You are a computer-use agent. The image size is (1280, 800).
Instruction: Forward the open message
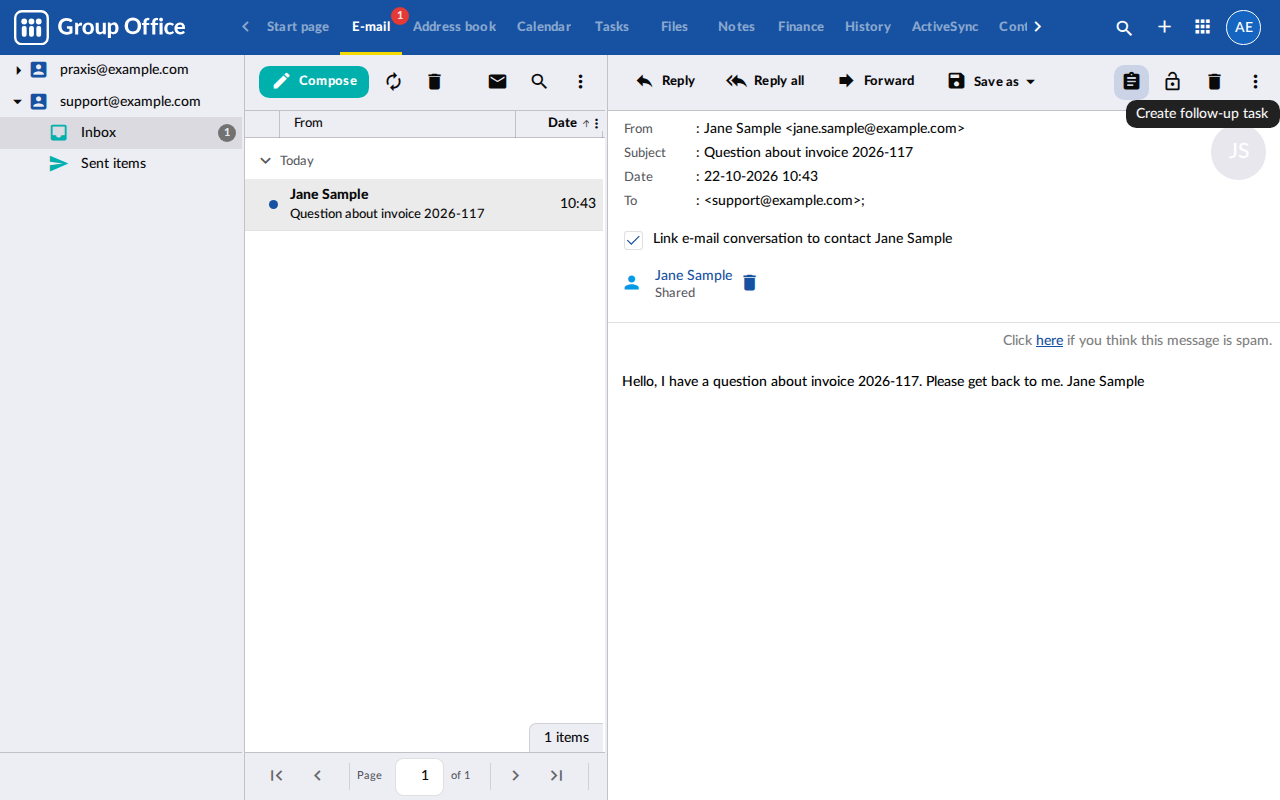click(876, 81)
